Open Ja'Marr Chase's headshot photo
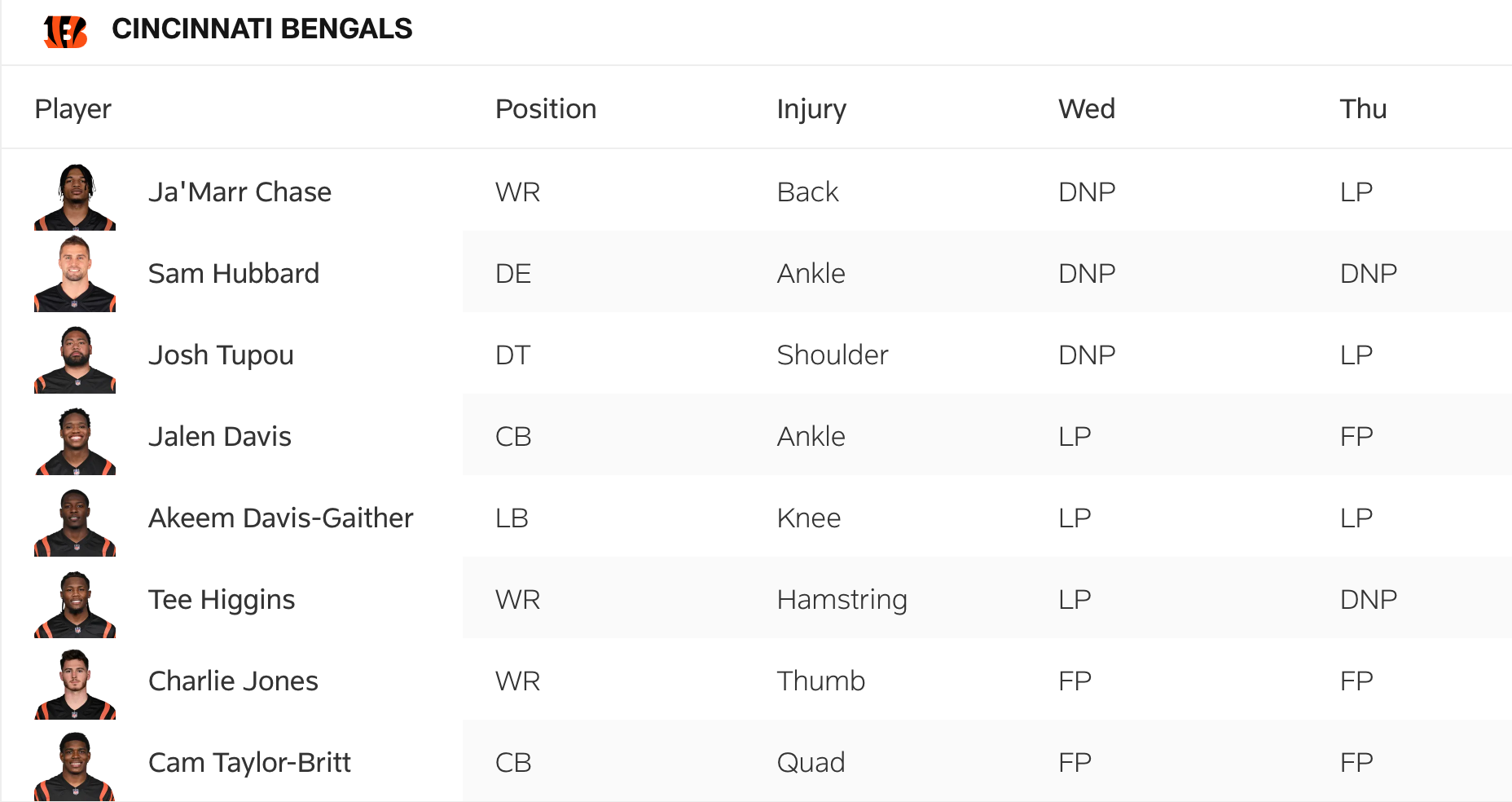The width and height of the screenshot is (1512, 802). click(x=75, y=196)
